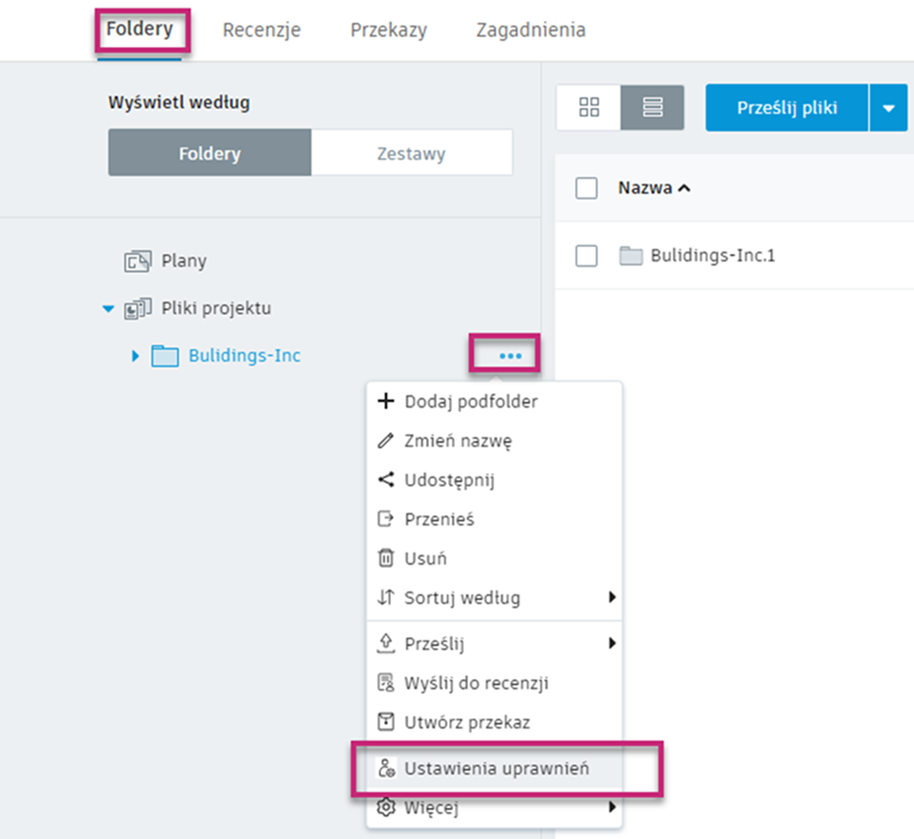
Task: Tick the checkbox for Bulidings-Inc.1
Action: (587, 256)
